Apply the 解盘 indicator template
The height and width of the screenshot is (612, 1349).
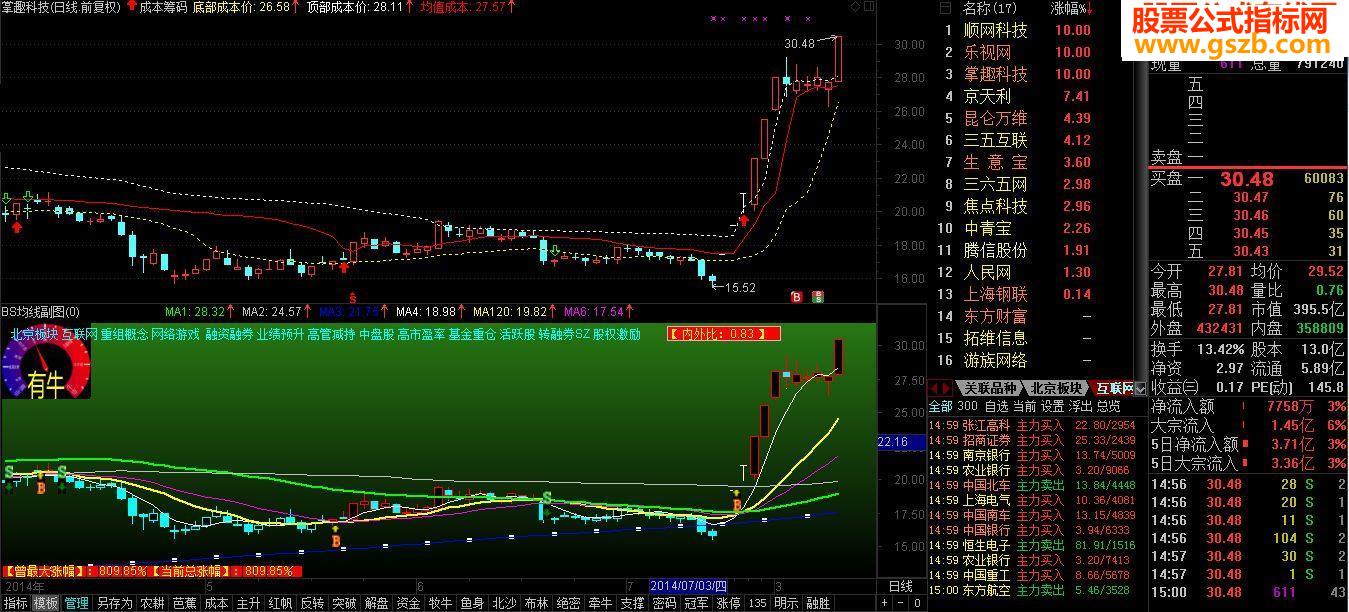(x=376, y=604)
